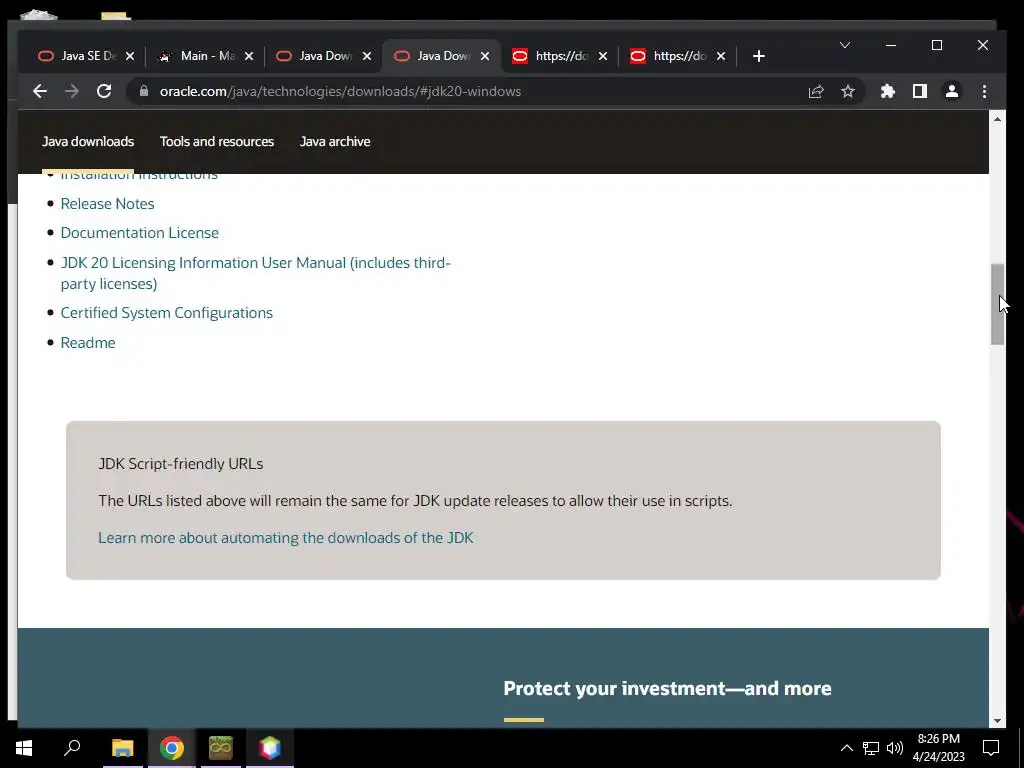Open JDK 20 Licensing Information User Manual
This screenshot has width=1024, height=768.
(255, 273)
